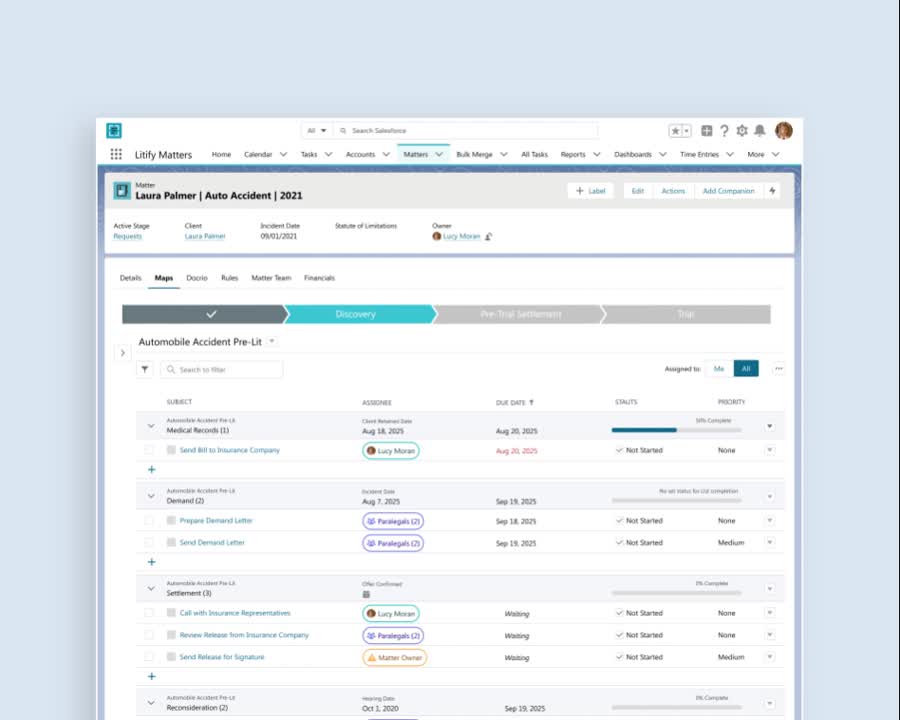Click the Add Companion button

click(x=728, y=191)
